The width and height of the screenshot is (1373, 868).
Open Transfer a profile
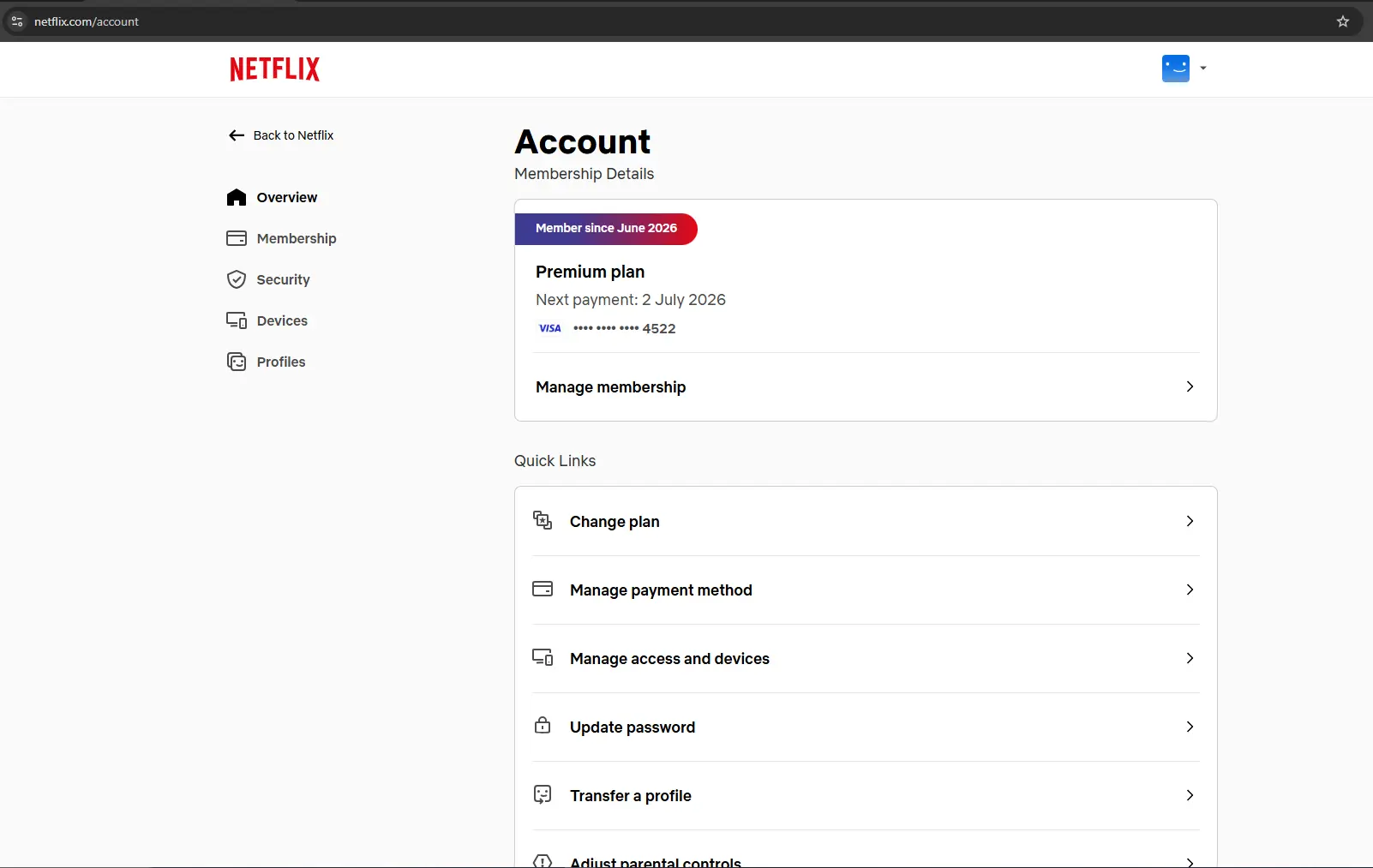click(866, 795)
